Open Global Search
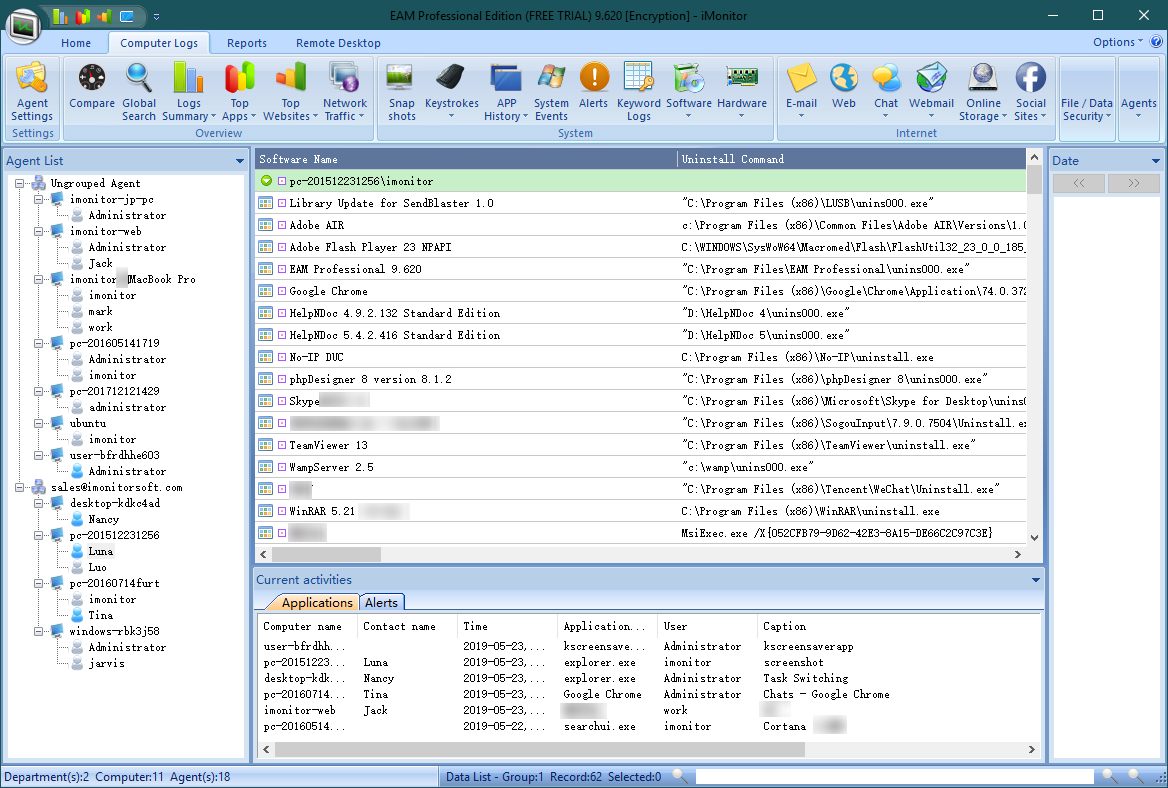The image size is (1168, 788). point(139,92)
